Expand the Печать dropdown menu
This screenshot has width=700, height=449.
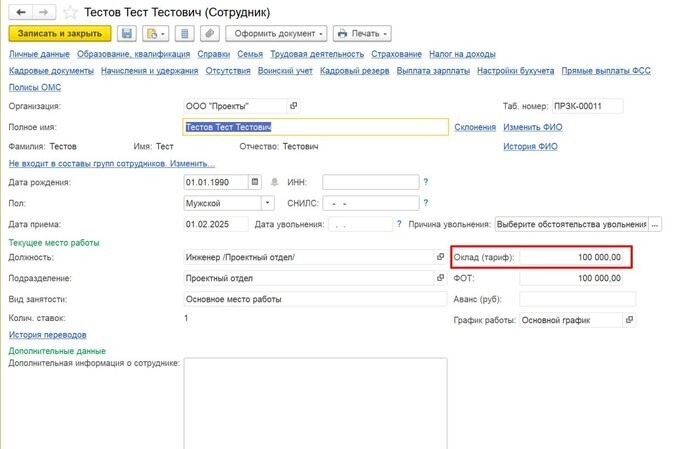pyautogui.click(x=361, y=34)
